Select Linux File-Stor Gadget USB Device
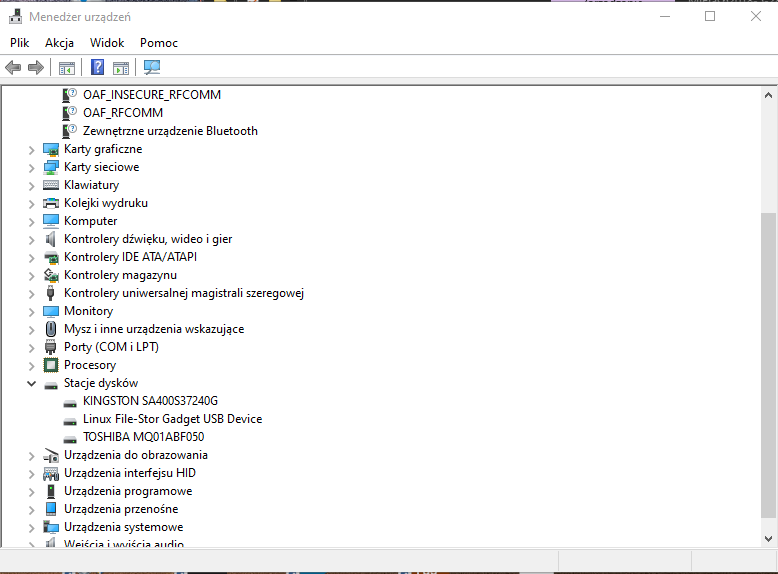The height and width of the screenshot is (574, 778). (x=172, y=419)
